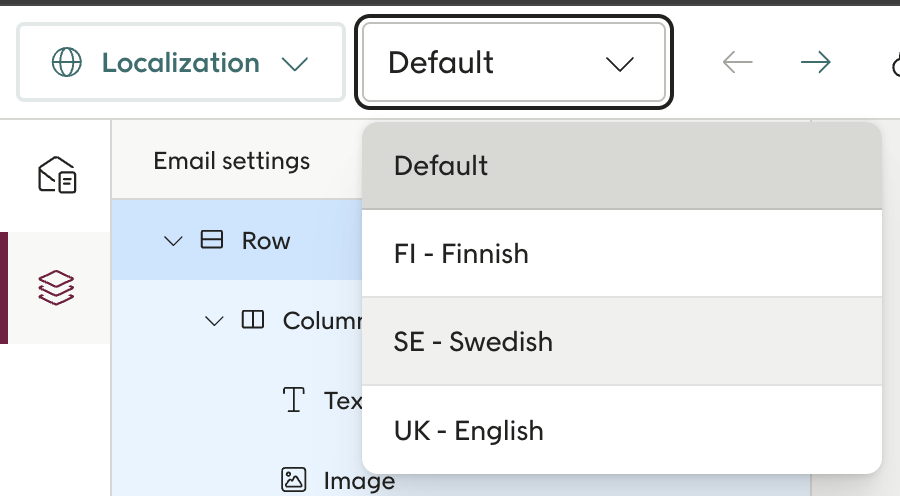
Task: Collapse the Row tree item chevron
Action: click(x=173, y=241)
